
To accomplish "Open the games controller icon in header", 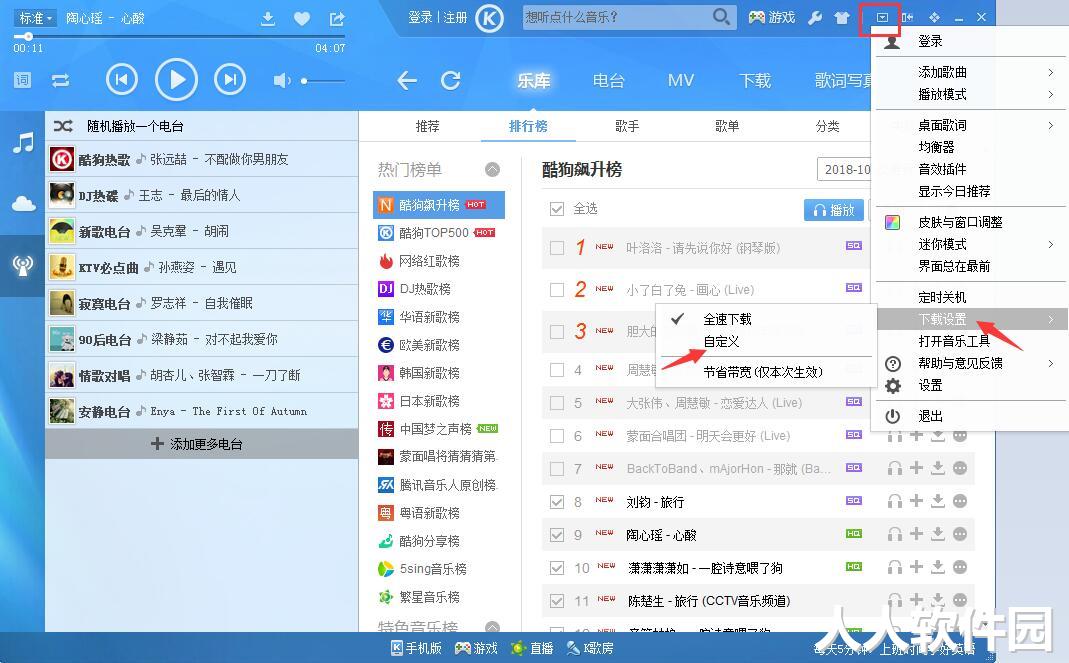I will [756, 18].
